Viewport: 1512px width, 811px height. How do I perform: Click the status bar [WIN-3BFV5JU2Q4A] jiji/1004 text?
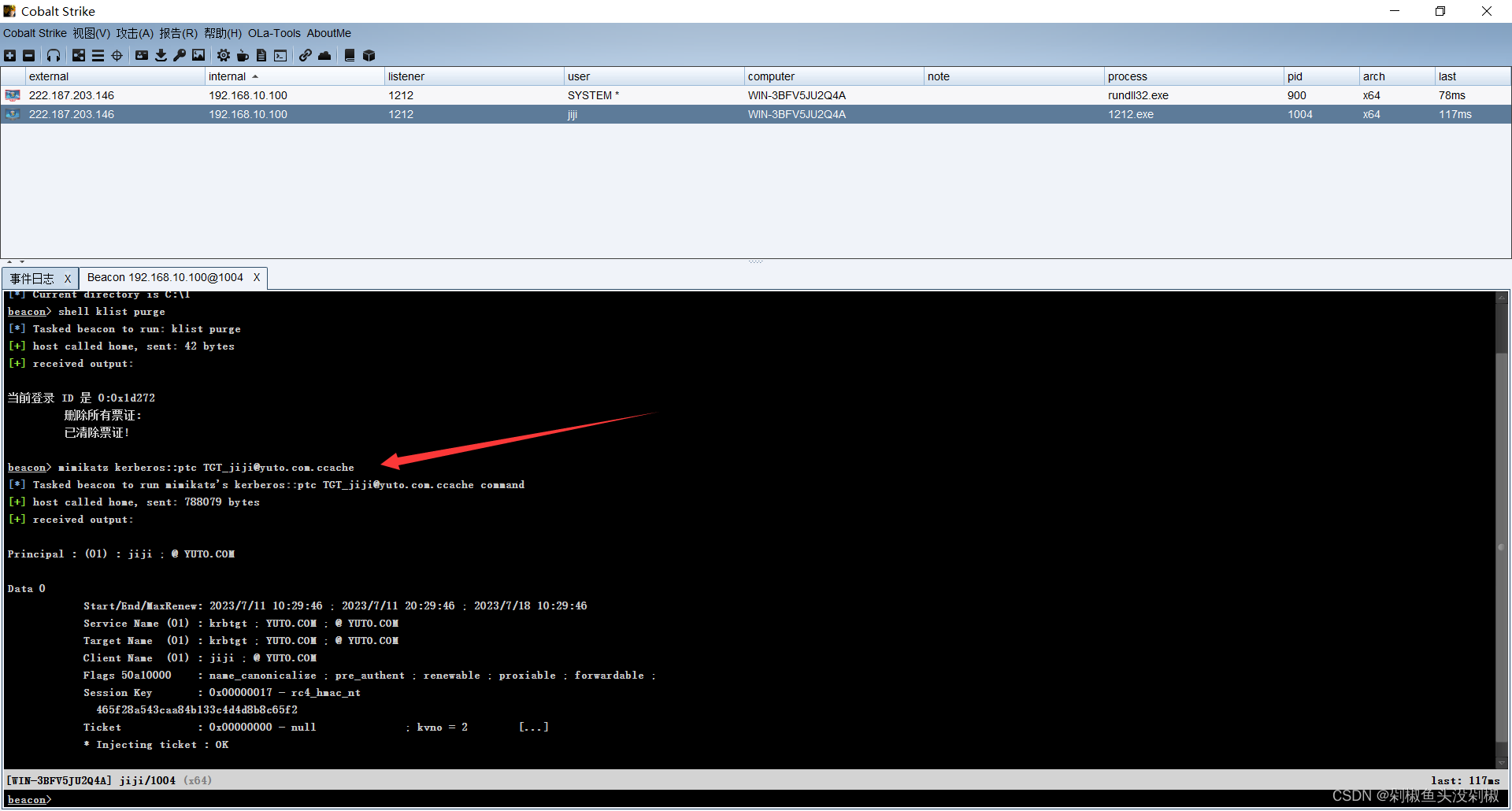91,780
